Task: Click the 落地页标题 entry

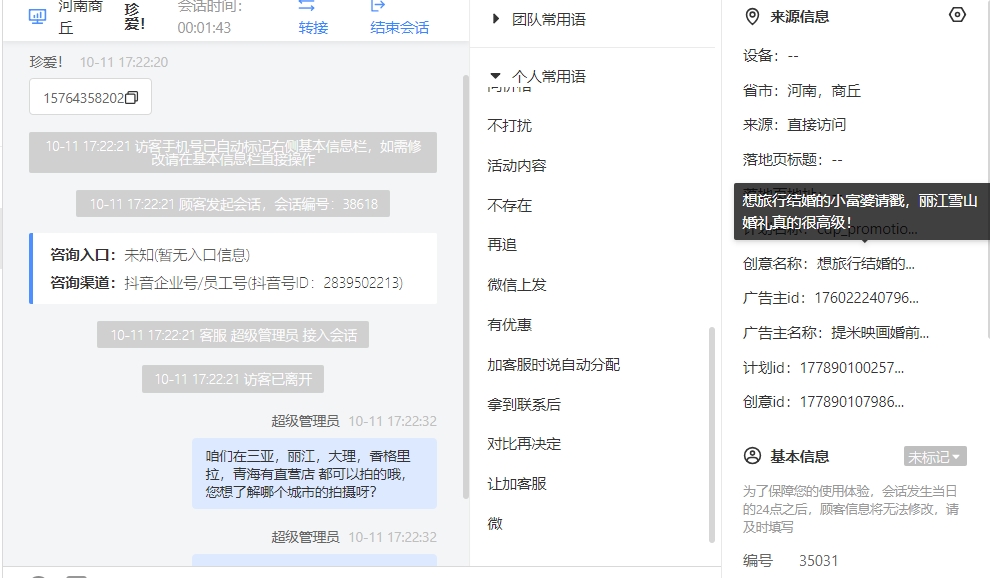Action: [792, 160]
